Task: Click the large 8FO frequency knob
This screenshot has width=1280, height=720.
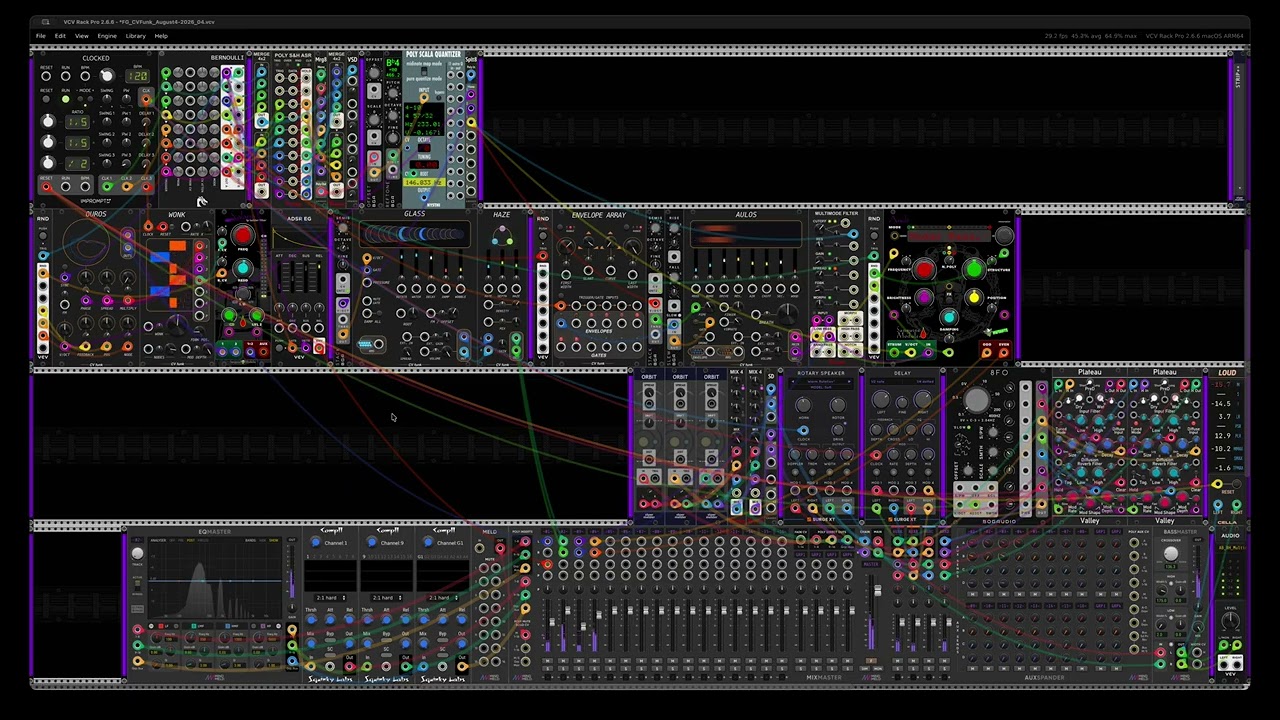Action: (976, 401)
